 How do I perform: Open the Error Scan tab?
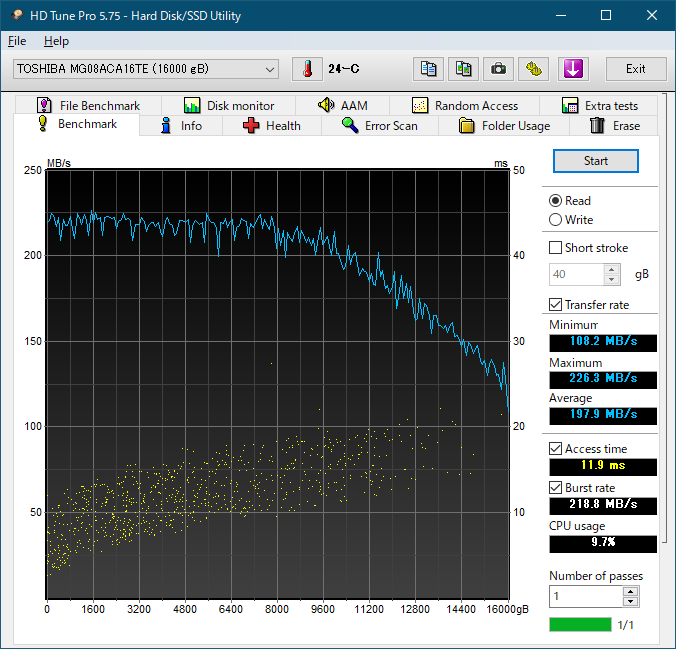pos(380,126)
